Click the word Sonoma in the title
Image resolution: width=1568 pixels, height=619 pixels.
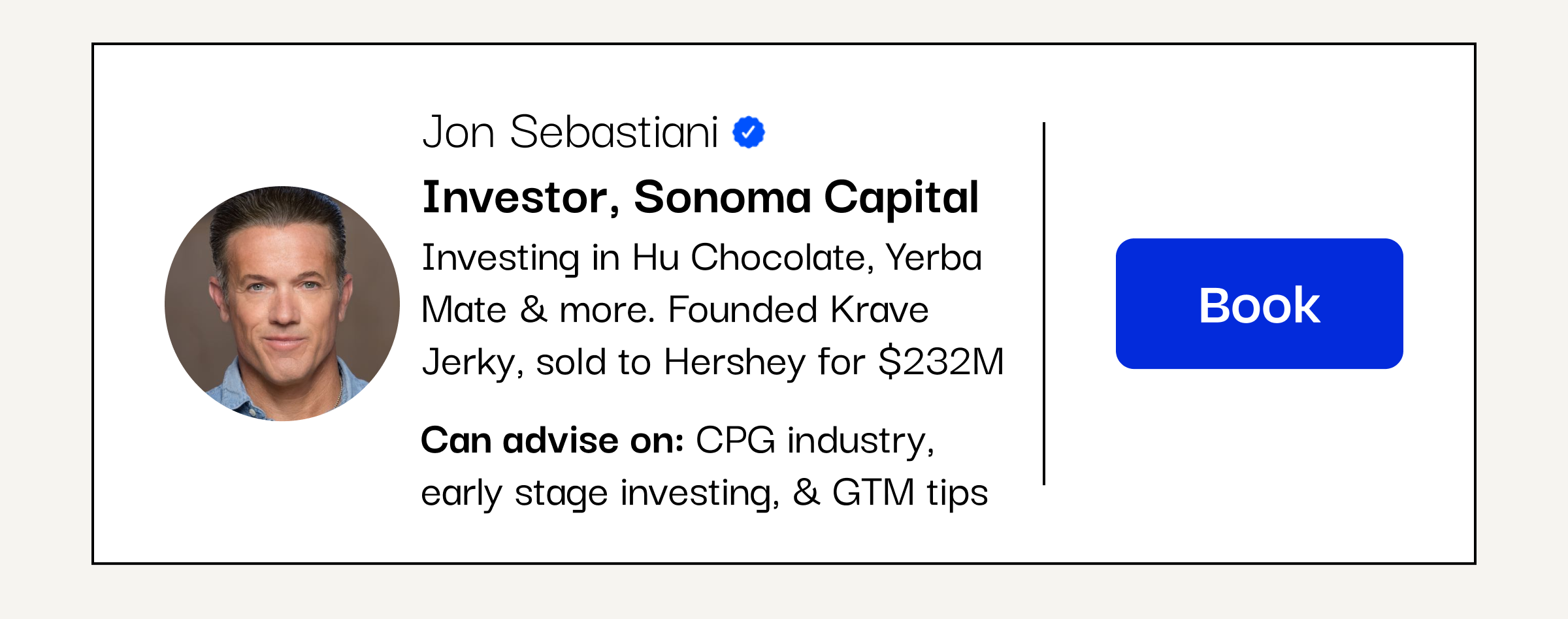click(723, 198)
